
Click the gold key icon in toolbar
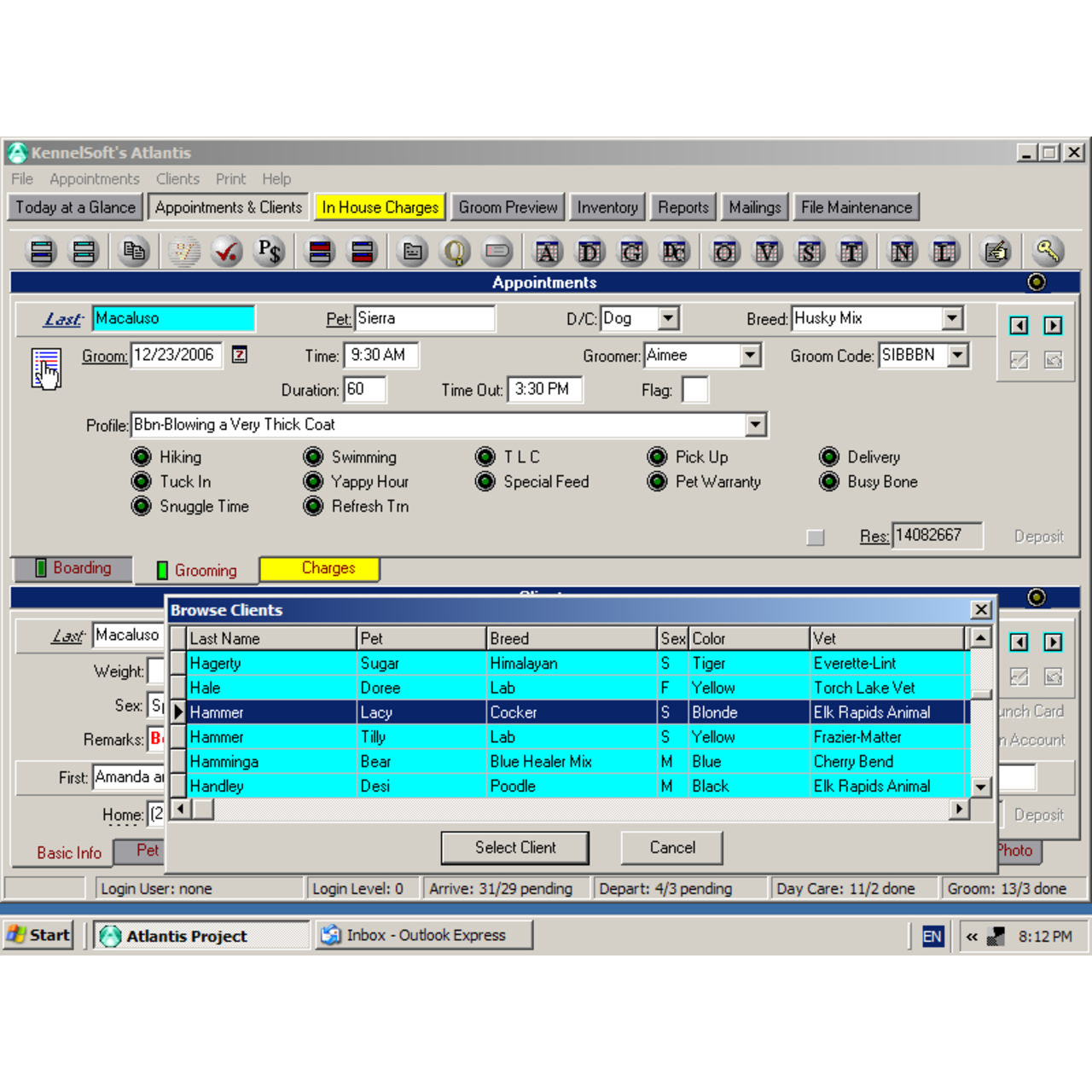(1047, 252)
